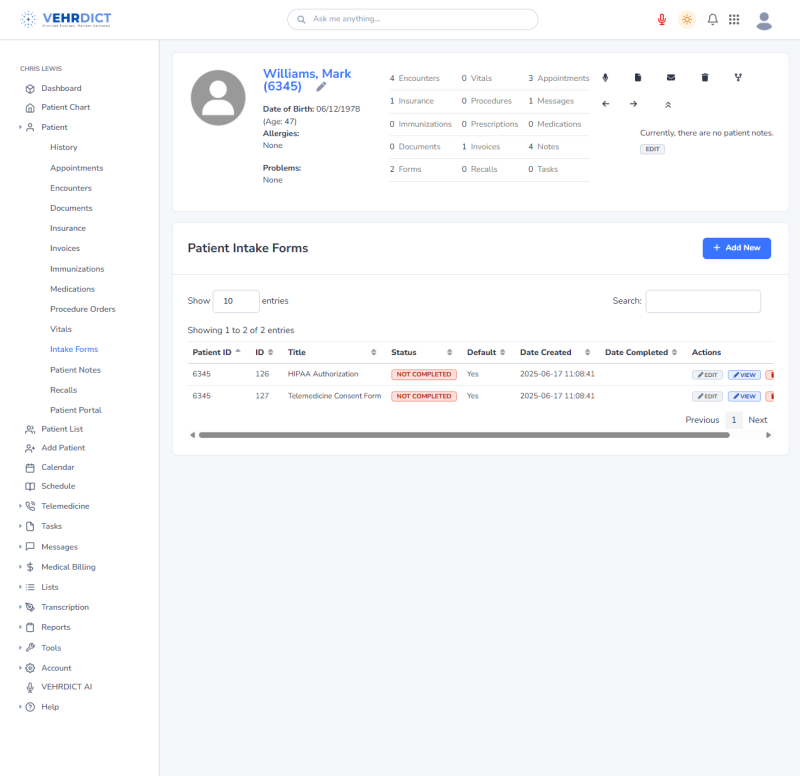The width and height of the screenshot is (800, 776).
Task: Click the envelope icon to email the patient
Action: pyautogui.click(x=670, y=76)
